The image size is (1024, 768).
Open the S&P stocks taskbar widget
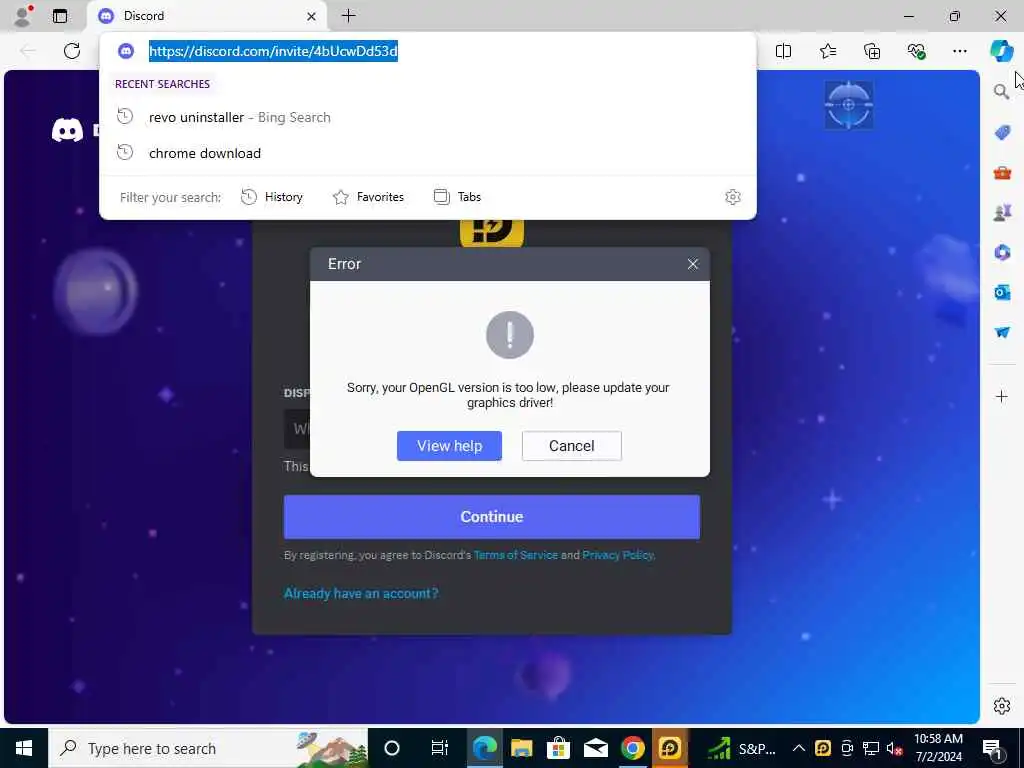coord(742,748)
